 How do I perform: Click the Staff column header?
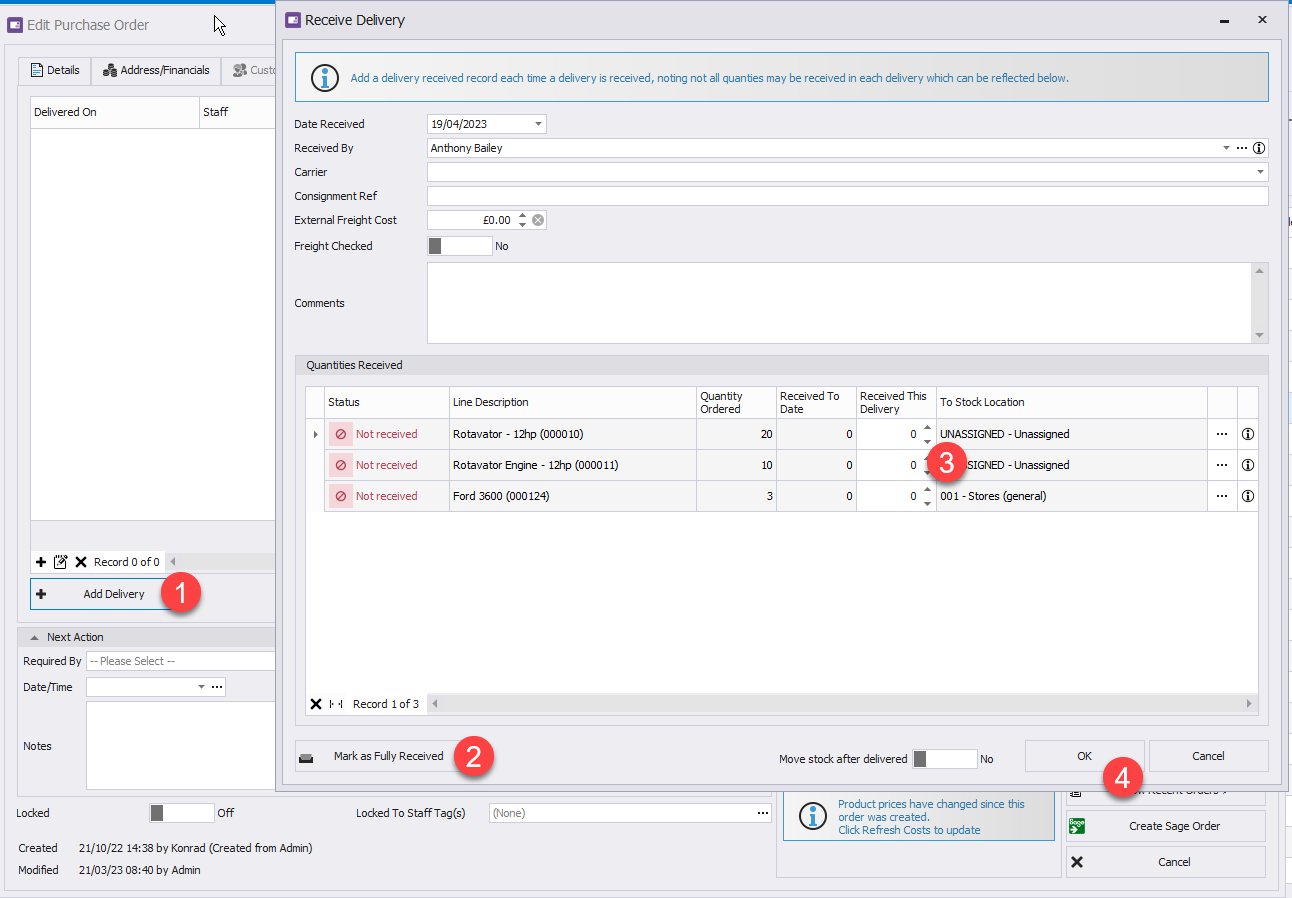coord(237,112)
